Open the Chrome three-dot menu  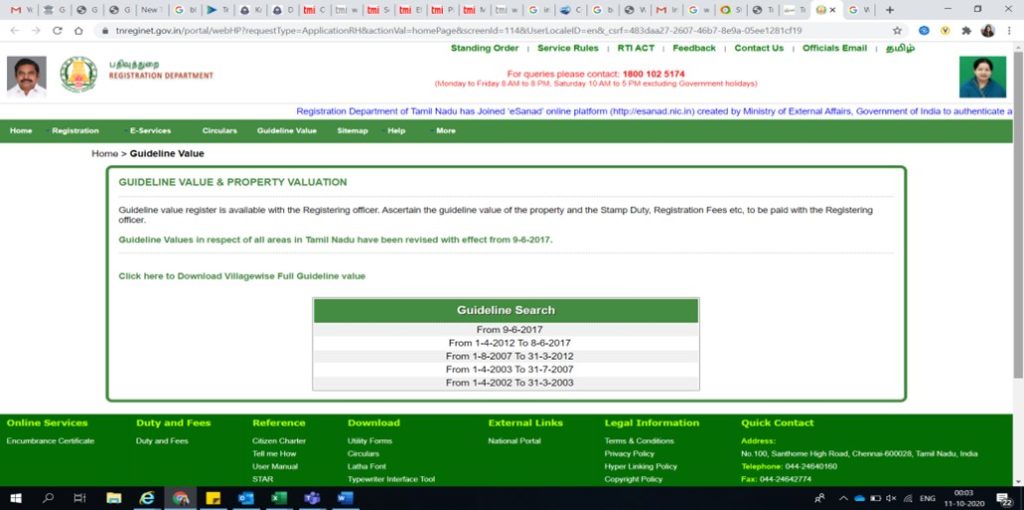(1009, 31)
